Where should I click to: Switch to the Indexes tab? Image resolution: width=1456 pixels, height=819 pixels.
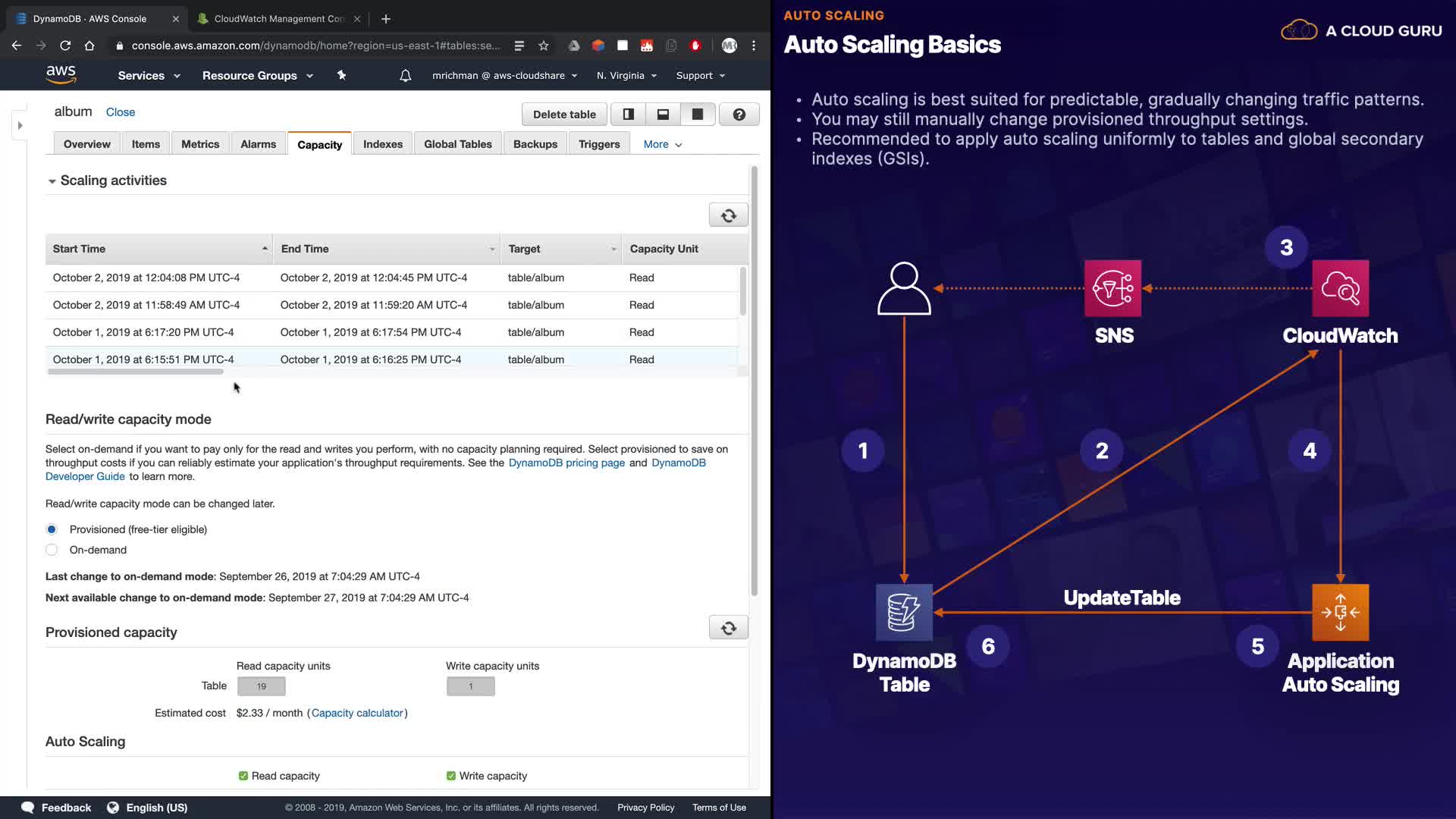382,144
